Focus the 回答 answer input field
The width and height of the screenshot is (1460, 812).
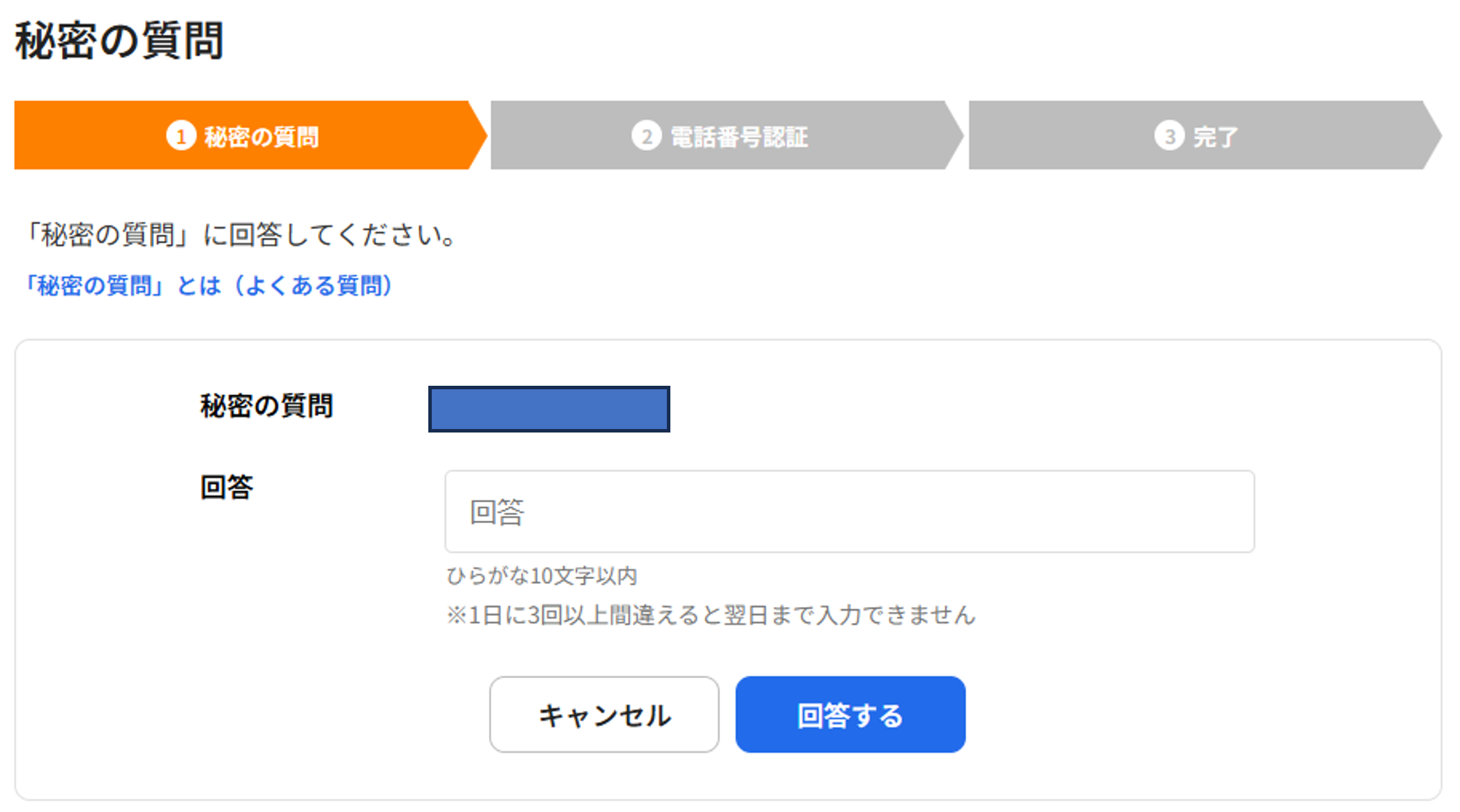click(x=849, y=511)
